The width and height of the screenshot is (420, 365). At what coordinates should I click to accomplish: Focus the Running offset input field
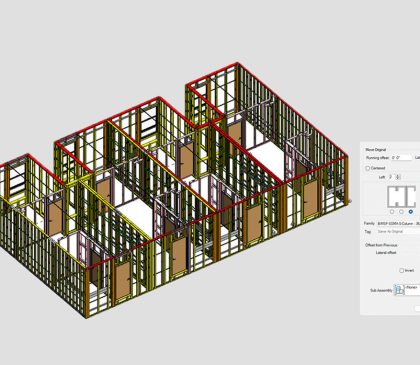tap(401, 158)
